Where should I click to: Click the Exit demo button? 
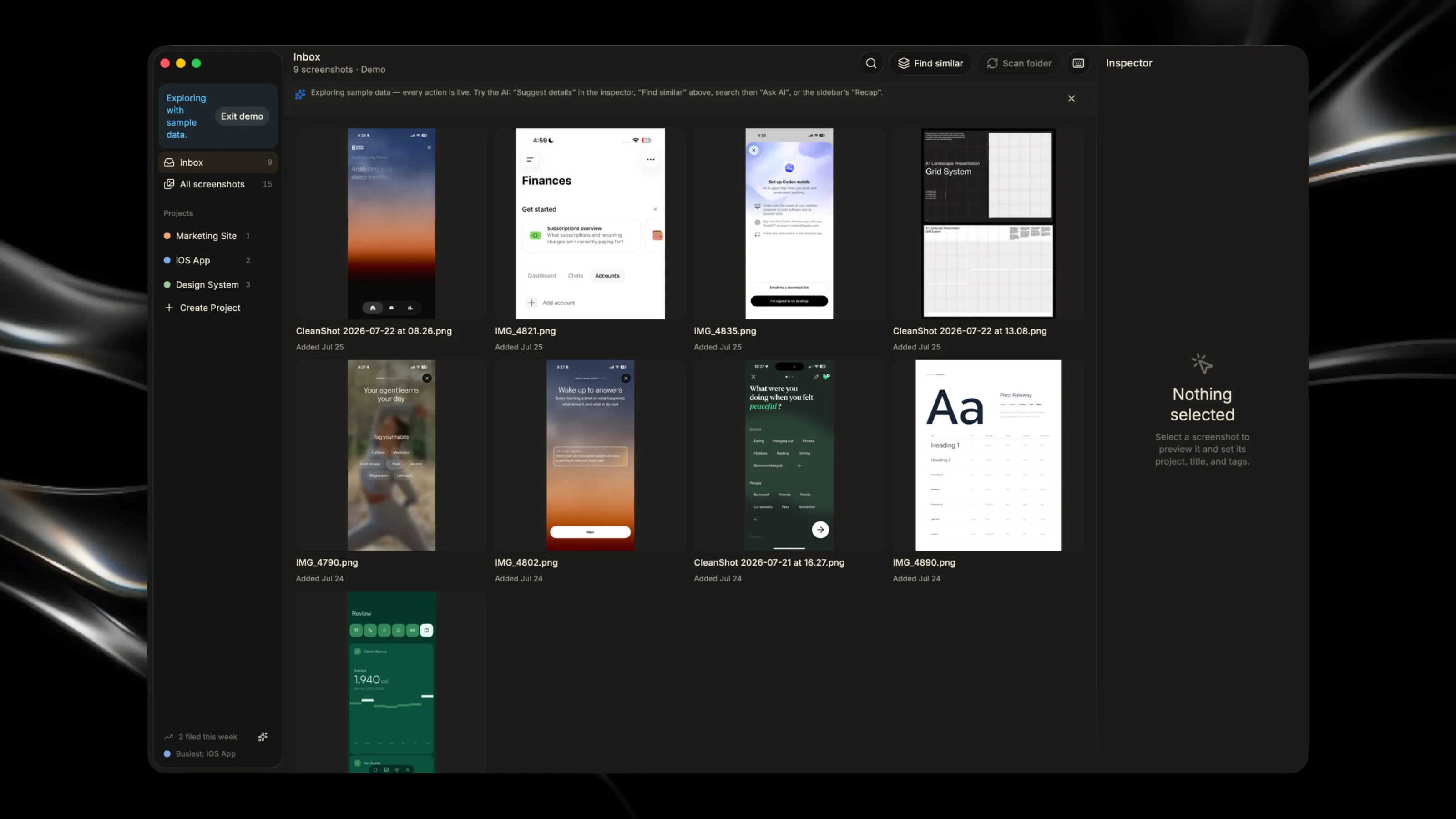(242, 116)
